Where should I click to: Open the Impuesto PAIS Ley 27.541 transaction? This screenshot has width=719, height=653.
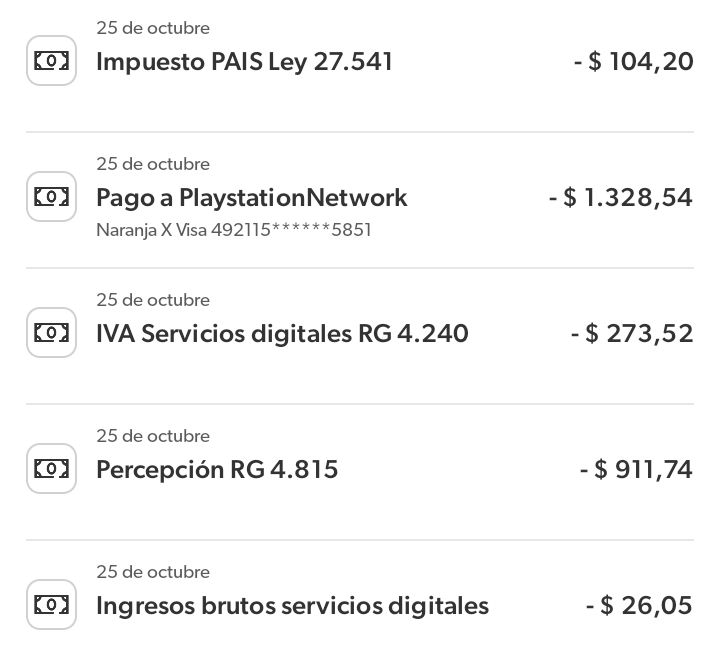(x=360, y=64)
